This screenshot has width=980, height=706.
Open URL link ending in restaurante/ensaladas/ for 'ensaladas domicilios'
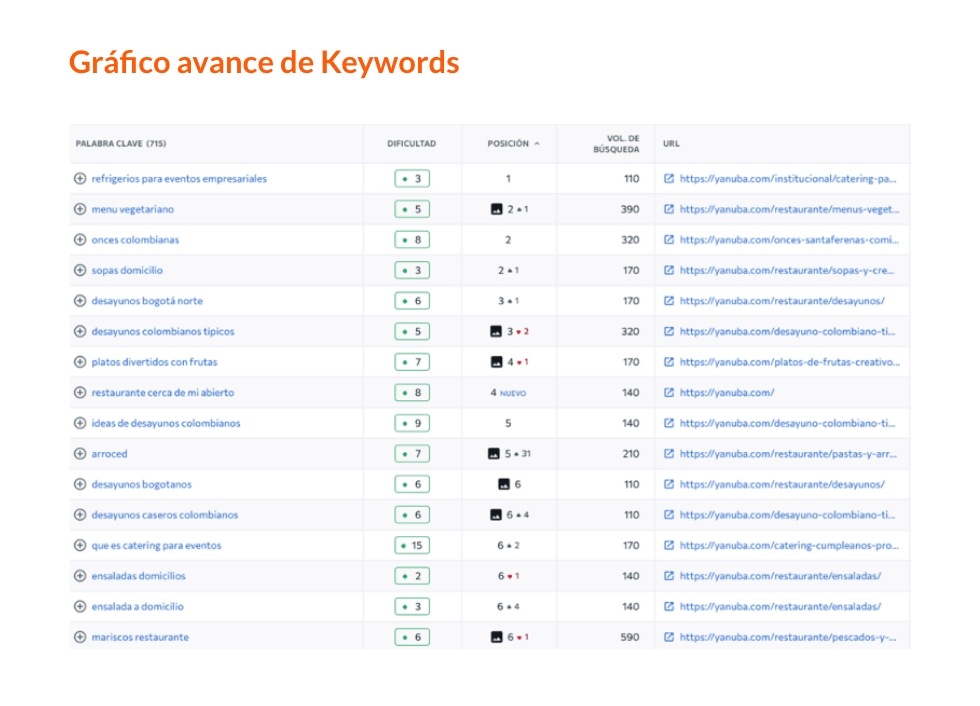click(x=780, y=576)
